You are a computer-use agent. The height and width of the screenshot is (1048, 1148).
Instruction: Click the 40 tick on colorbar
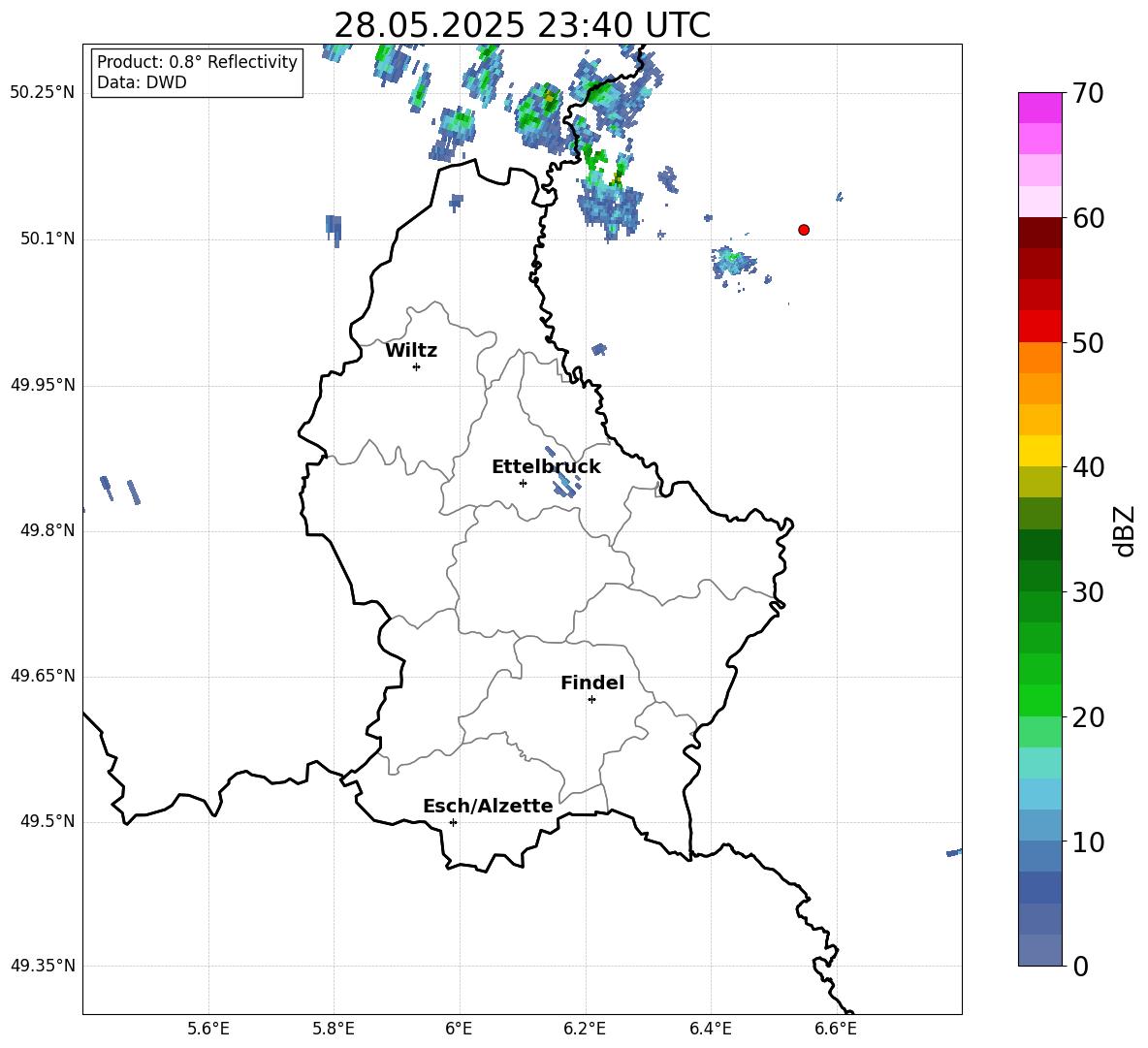[x=1088, y=467]
